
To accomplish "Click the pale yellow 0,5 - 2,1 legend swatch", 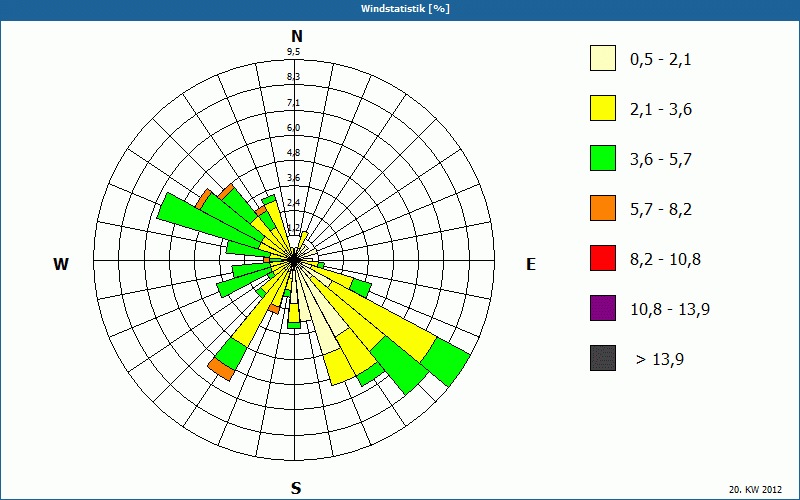I will [x=603, y=58].
